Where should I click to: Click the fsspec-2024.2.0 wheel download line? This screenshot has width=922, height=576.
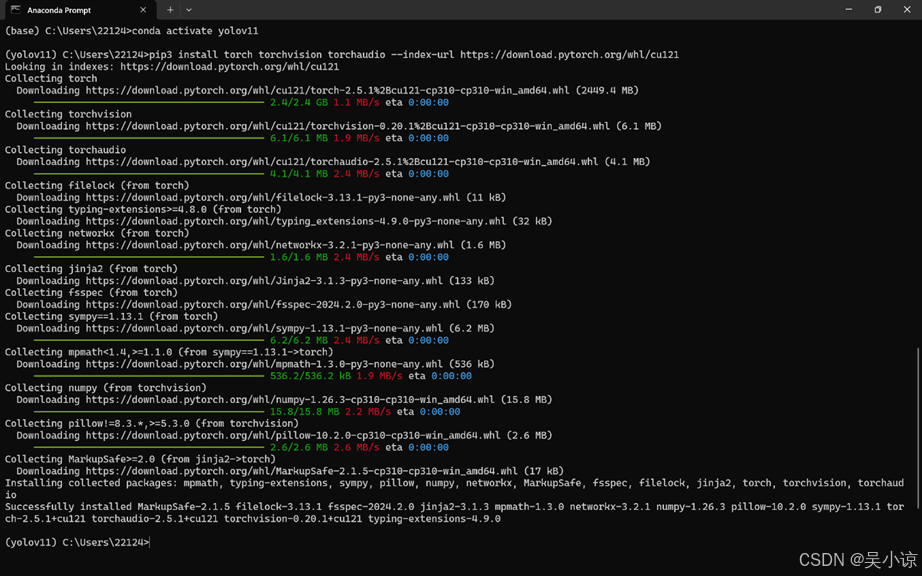(x=264, y=304)
